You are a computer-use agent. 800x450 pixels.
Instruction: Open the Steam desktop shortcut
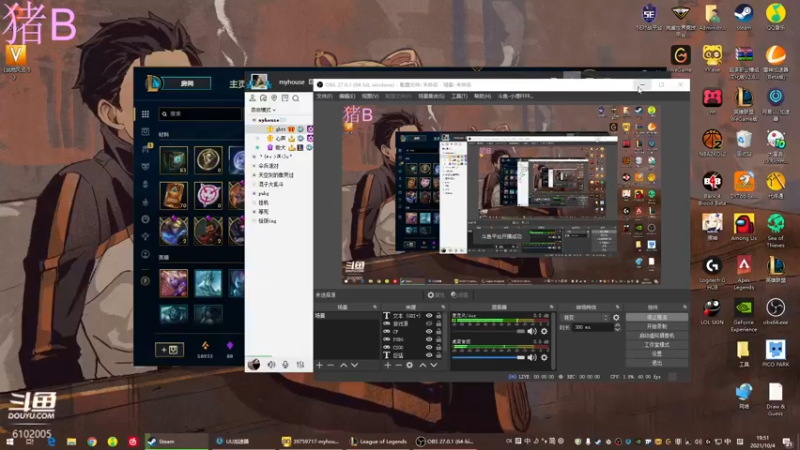[x=743, y=17]
